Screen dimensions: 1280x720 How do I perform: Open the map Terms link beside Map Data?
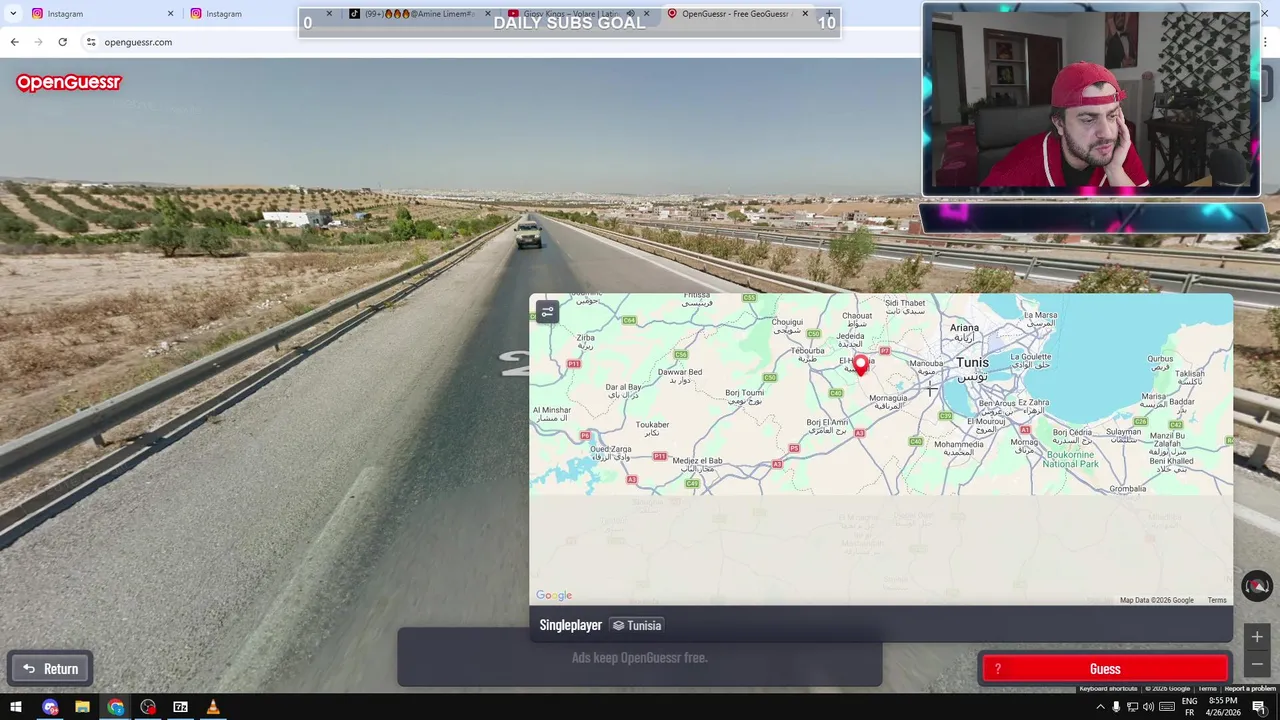(1217, 600)
